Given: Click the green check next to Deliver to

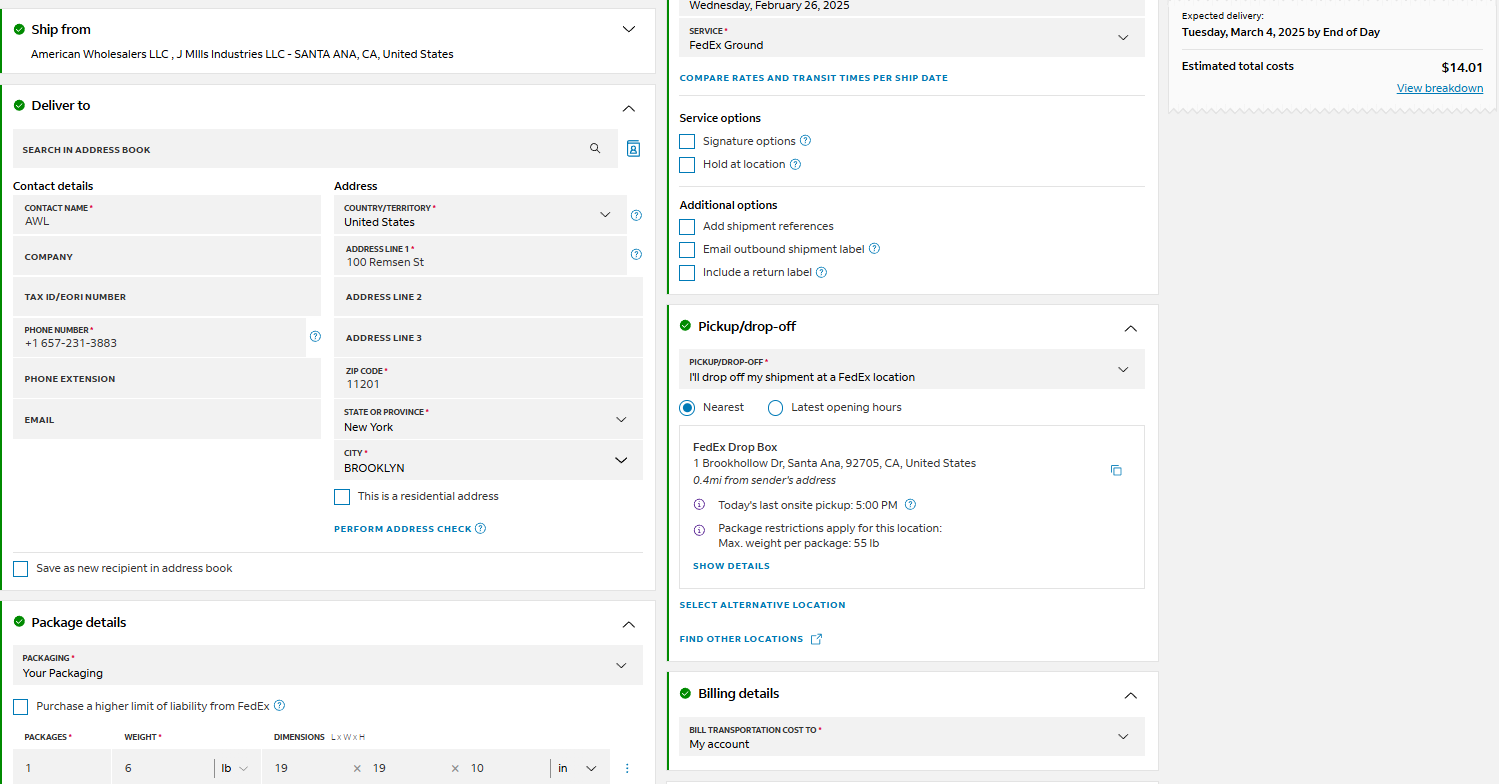Looking at the screenshot, I should pyautogui.click(x=19, y=105).
